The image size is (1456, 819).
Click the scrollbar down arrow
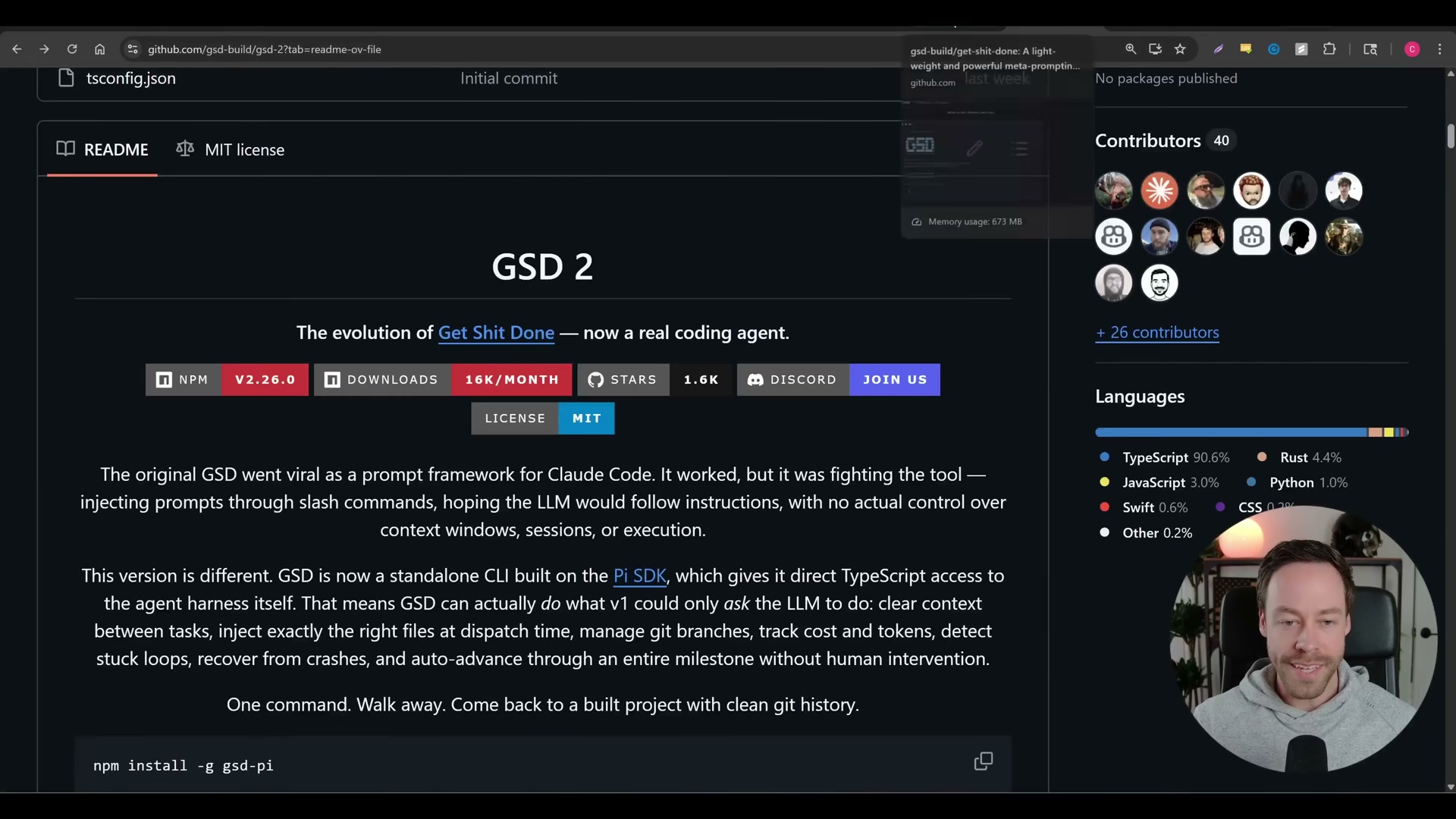pyautogui.click(x=1450, y=787)
